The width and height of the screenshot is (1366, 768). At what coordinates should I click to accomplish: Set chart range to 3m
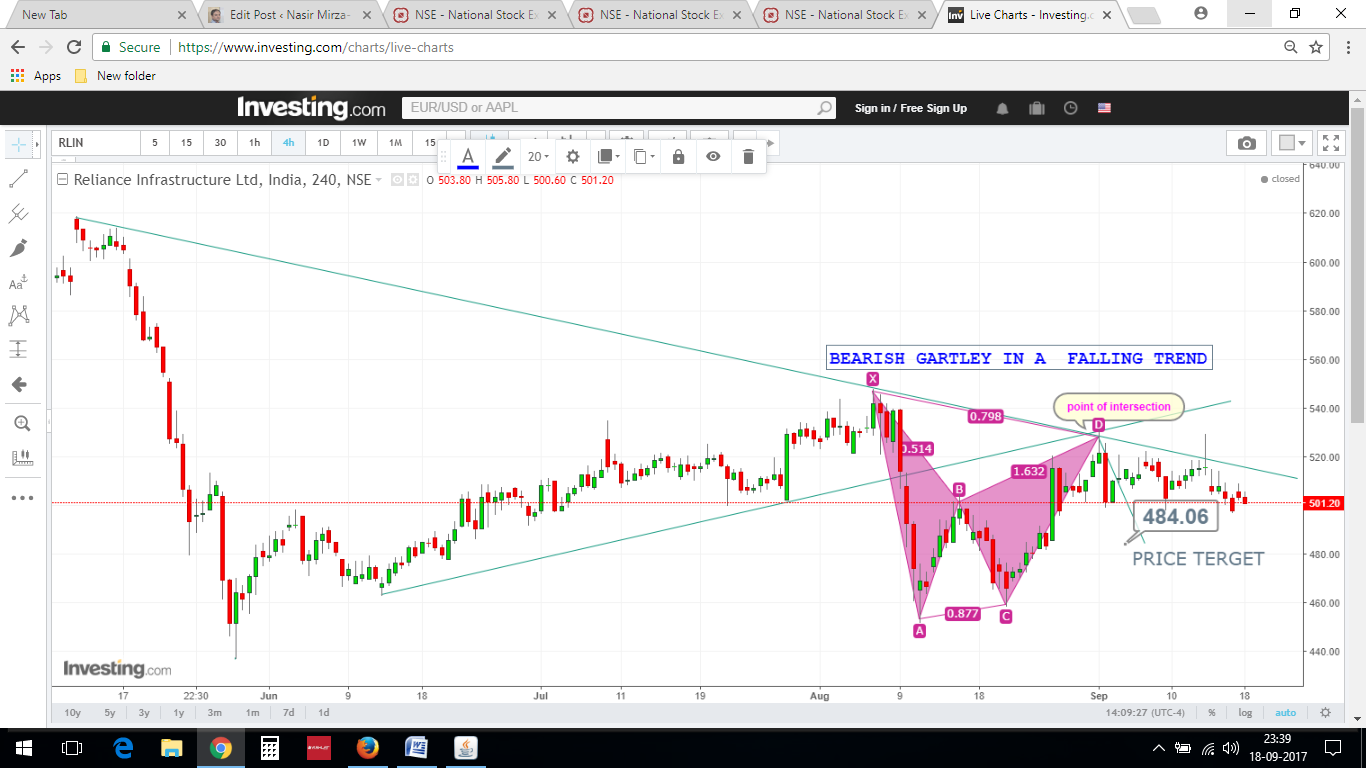(x=214, y=713)
